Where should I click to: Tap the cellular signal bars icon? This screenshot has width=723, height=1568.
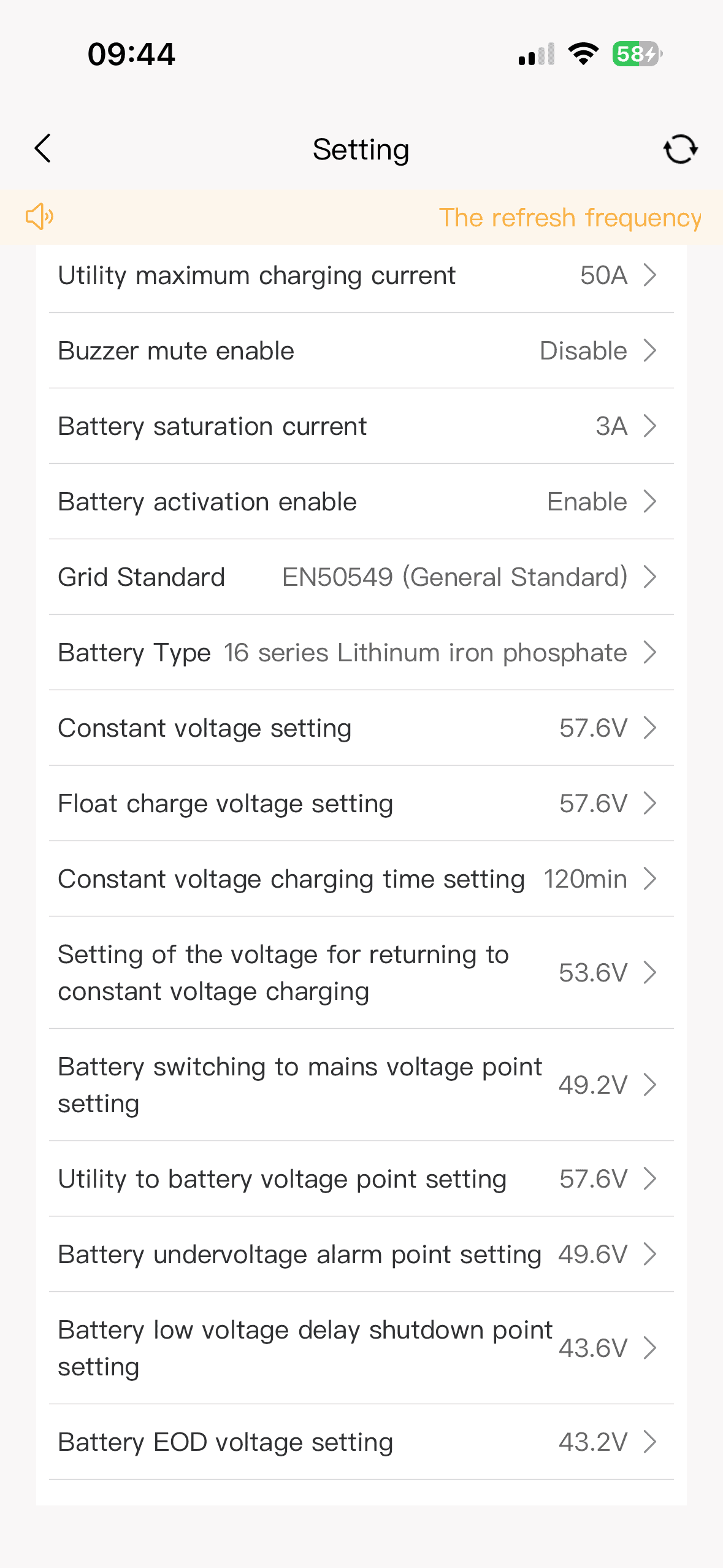tap(536, 54)
